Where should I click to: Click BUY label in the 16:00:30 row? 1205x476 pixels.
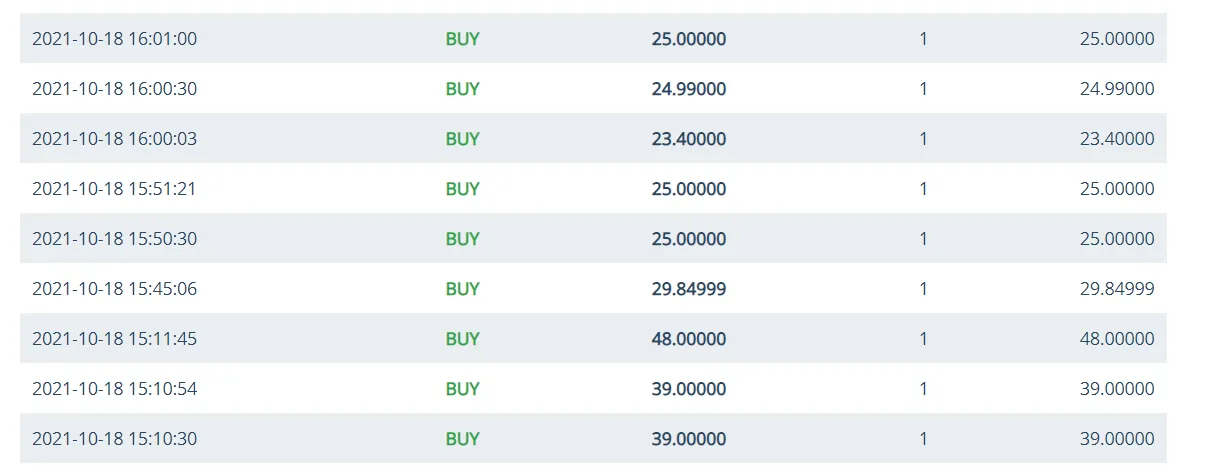pos(463,89)
